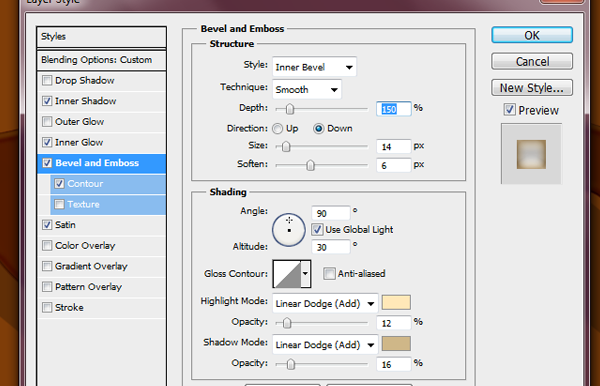Select the Outer Glow label in styles list

80,122
